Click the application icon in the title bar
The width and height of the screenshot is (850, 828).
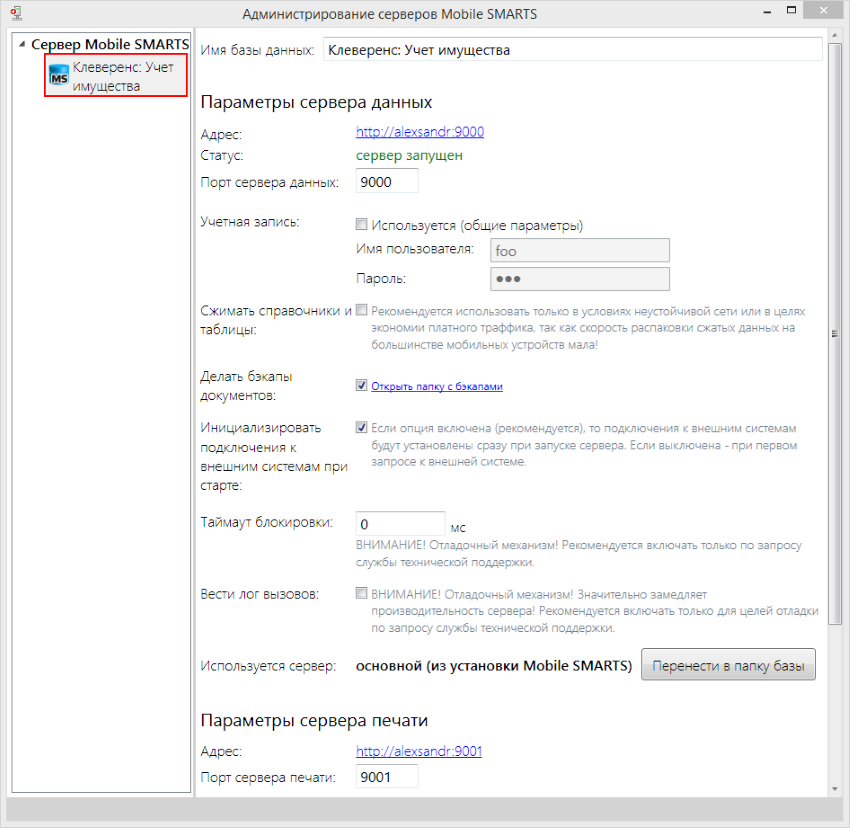pyautogui.click(x=16, y=13)
